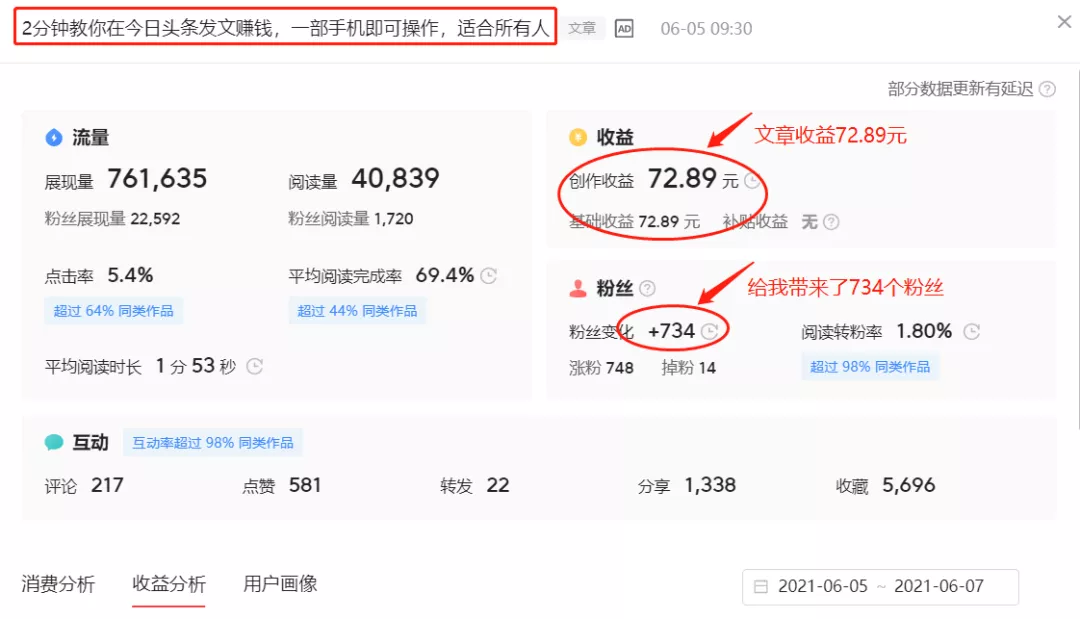Click the clock icon beside 平均阅读时长
This screenshot has width=1080, height=619.
(x=253, y=367)
